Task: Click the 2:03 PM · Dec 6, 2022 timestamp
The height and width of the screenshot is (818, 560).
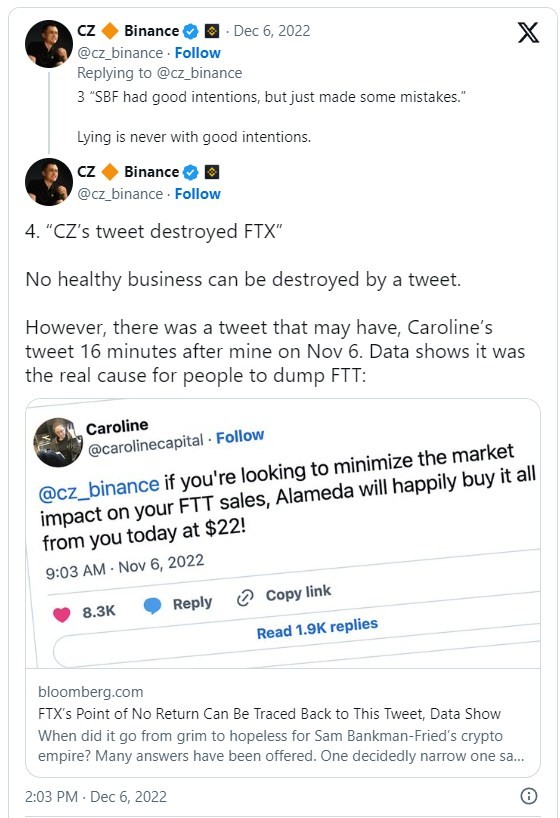Action: pos(96,797)
